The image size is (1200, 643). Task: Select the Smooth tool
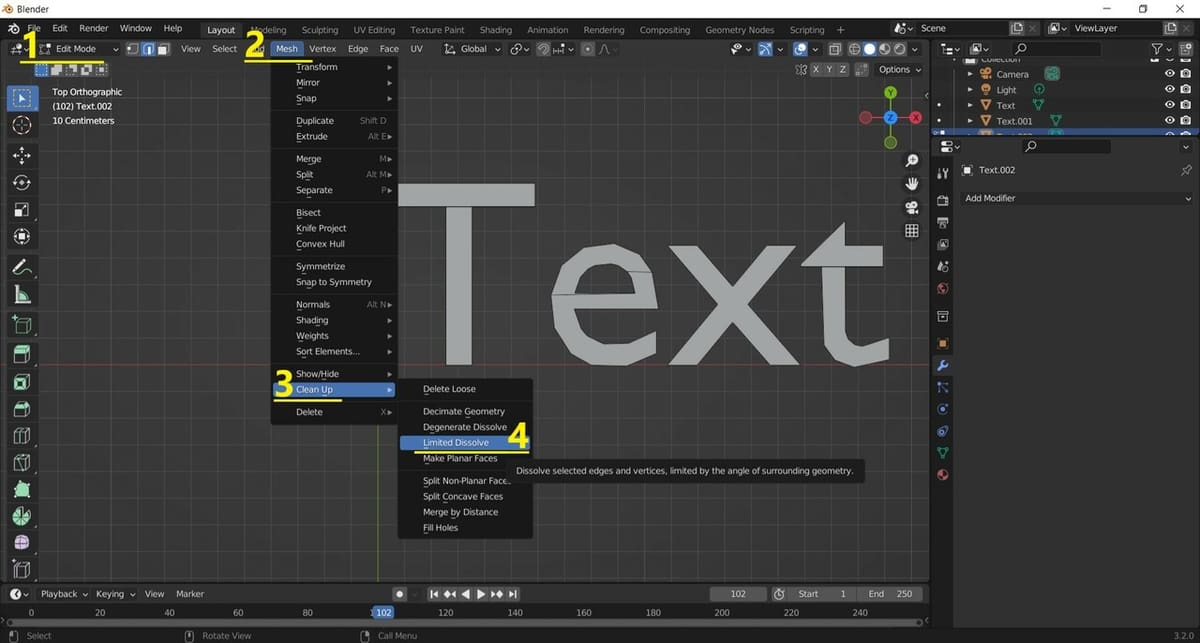pyautogui.click(x=22, y=542)
